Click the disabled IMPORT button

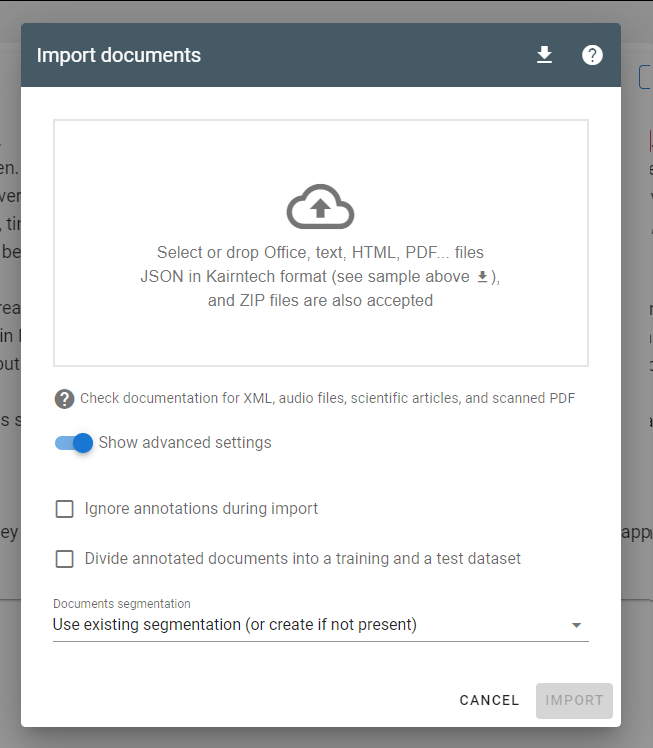click(x=574, y=700)
